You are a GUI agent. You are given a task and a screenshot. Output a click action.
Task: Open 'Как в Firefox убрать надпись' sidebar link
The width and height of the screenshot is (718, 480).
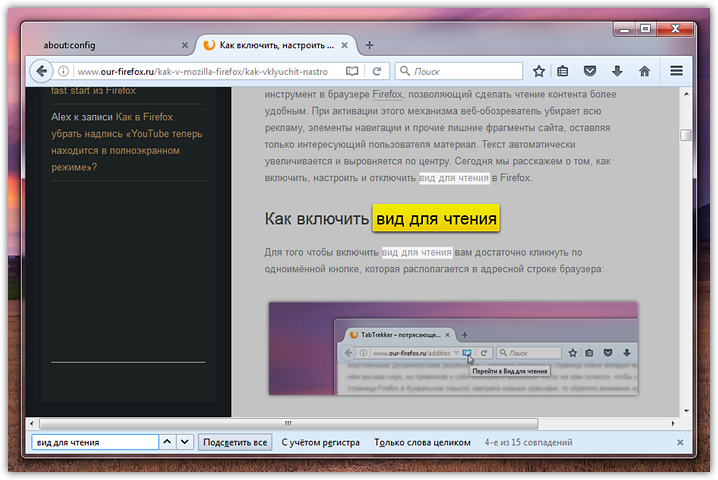click(126, 142)
